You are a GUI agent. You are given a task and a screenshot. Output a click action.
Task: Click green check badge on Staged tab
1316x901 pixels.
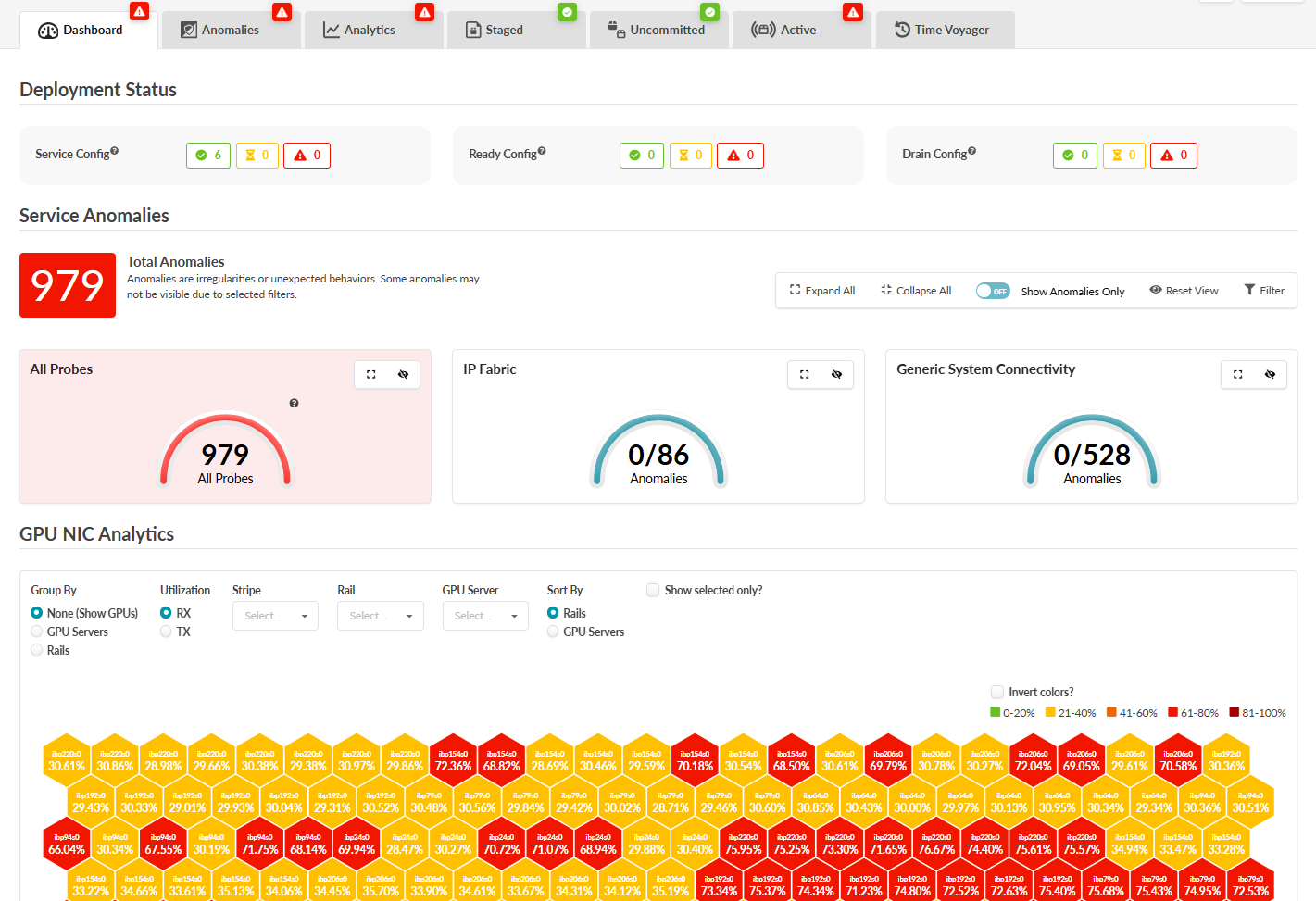tap(567, 12)
